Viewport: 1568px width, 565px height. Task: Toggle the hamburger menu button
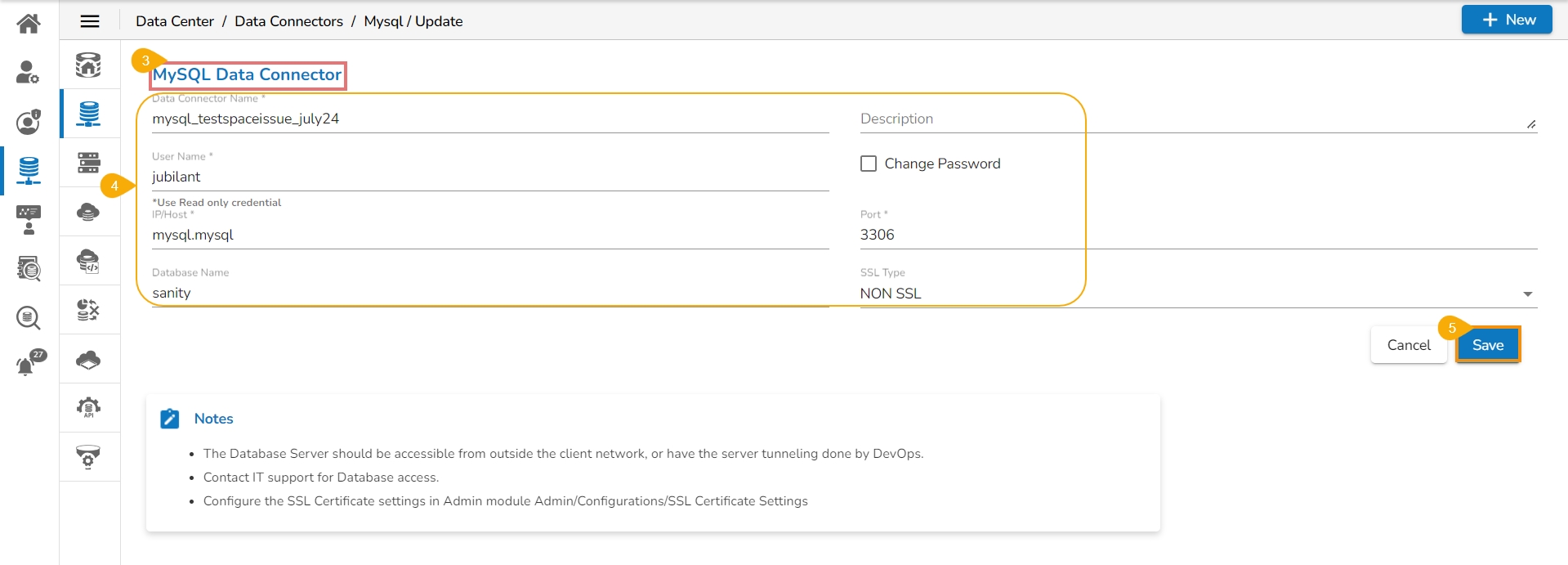pos(90,21)
